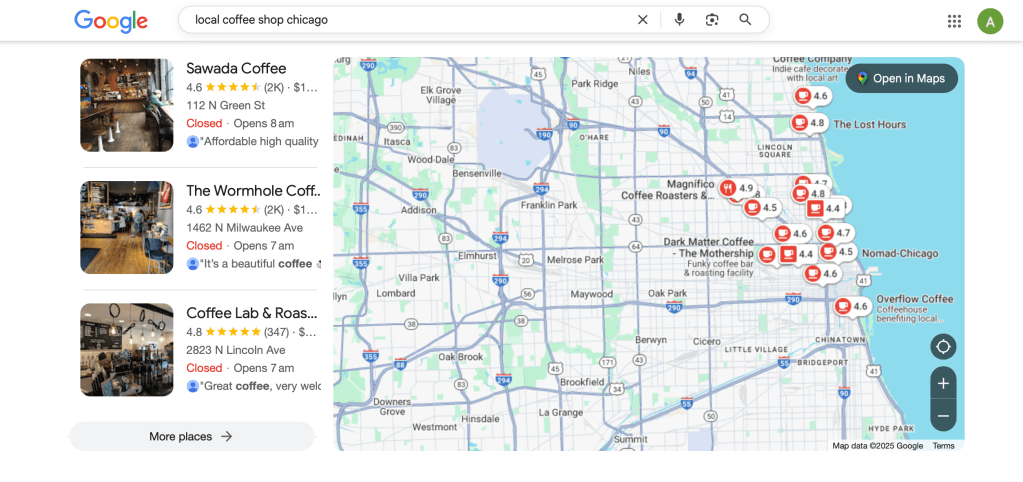Select the 4.6 pin for Overflow Coffee
1023x482 pixels.
point(853,306)
